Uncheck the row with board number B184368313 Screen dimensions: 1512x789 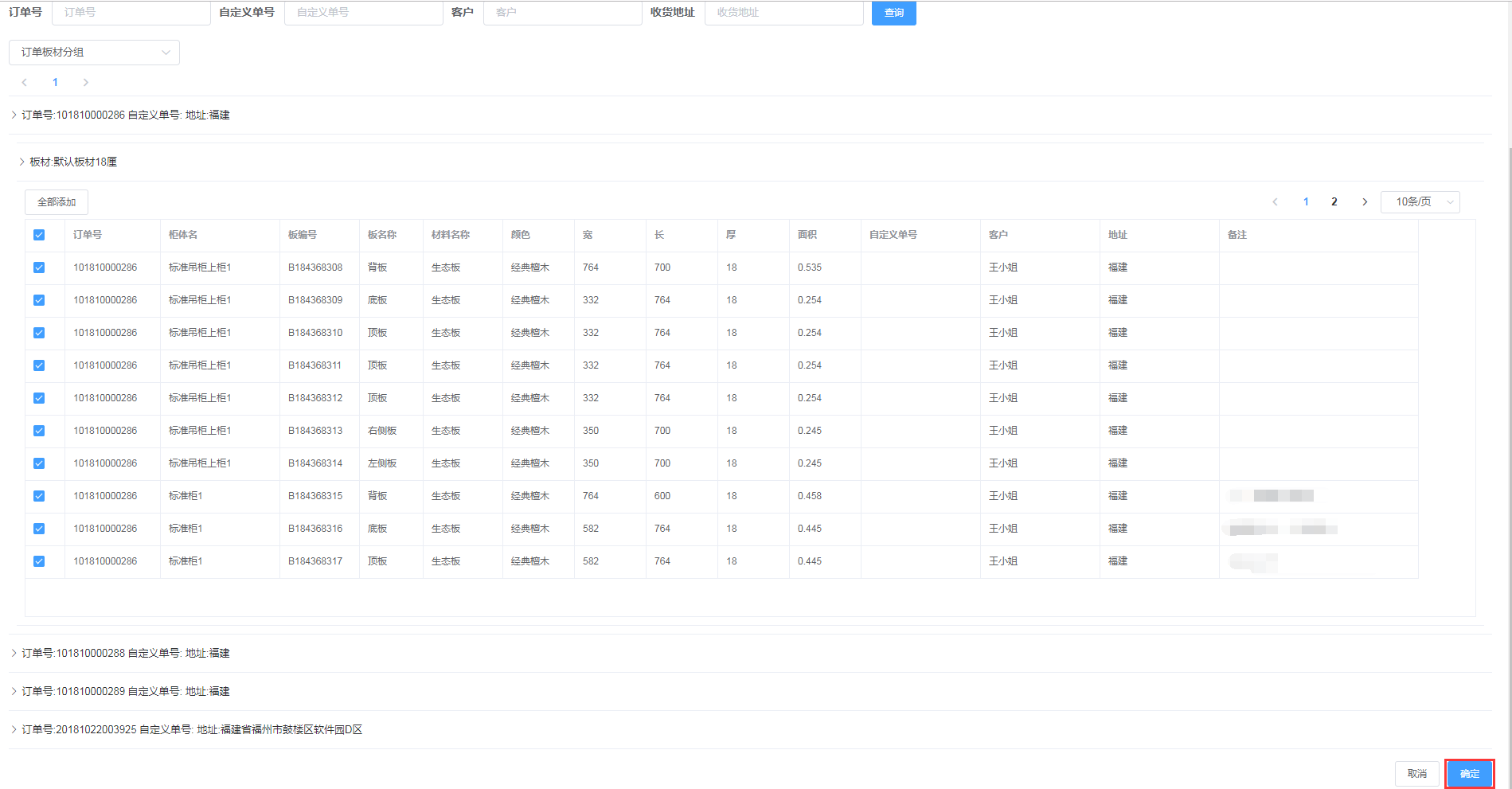click(39, 431)
